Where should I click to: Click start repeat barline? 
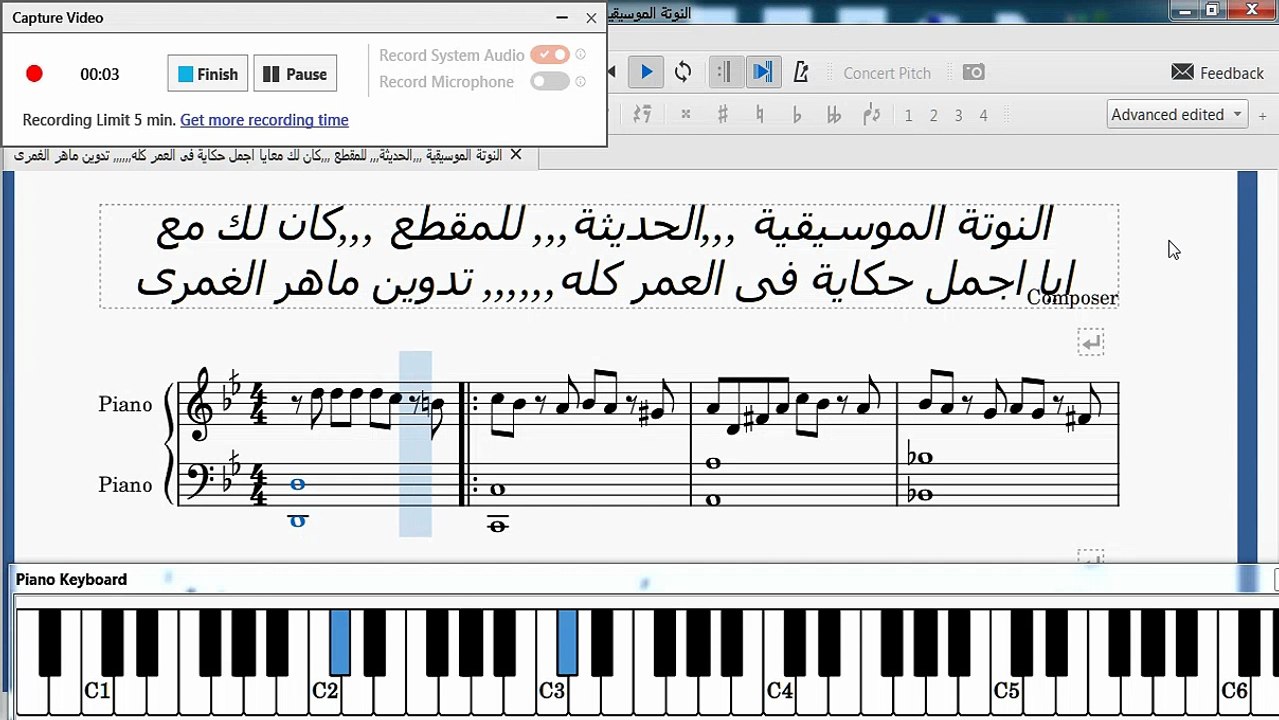click(468, 444)
